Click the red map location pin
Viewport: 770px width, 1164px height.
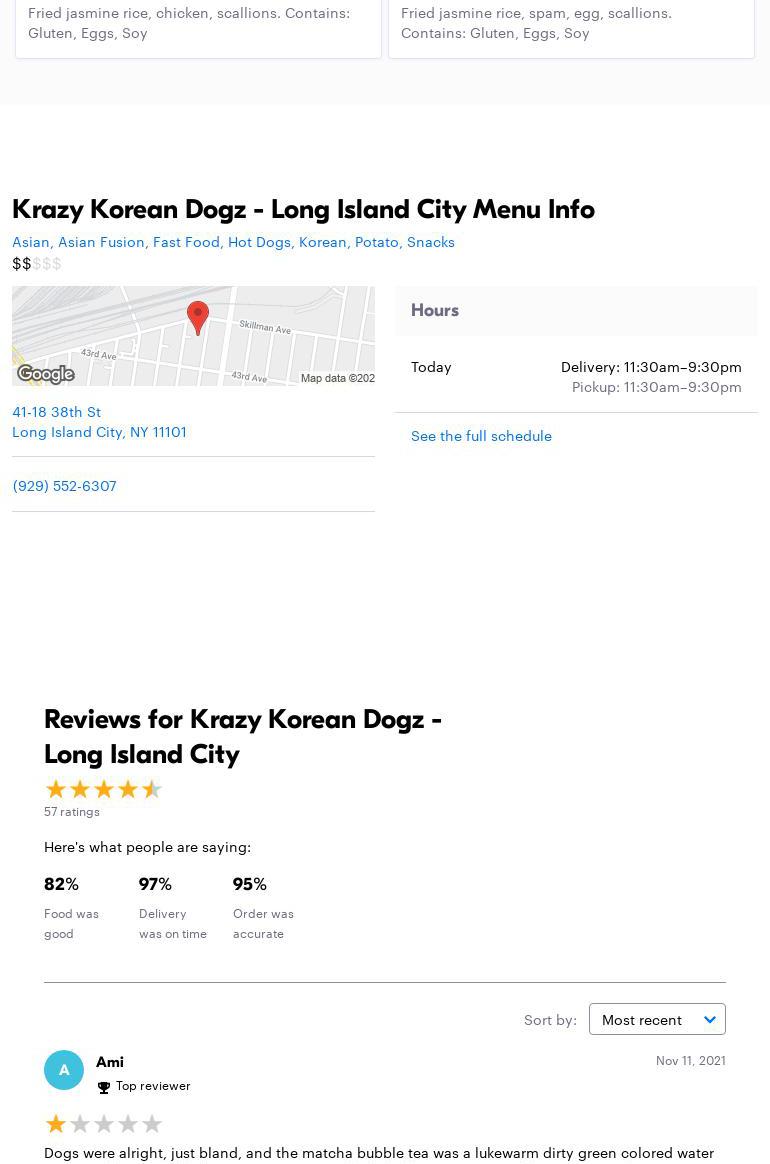click(x=198, y=316)
